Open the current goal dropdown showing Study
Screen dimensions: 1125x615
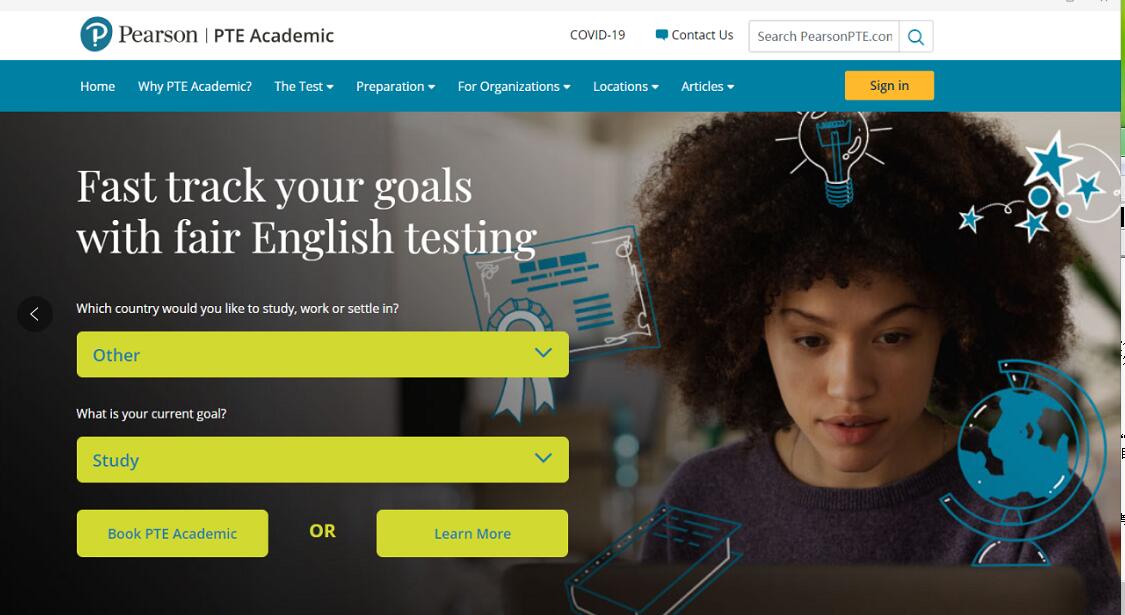[323, 460]
